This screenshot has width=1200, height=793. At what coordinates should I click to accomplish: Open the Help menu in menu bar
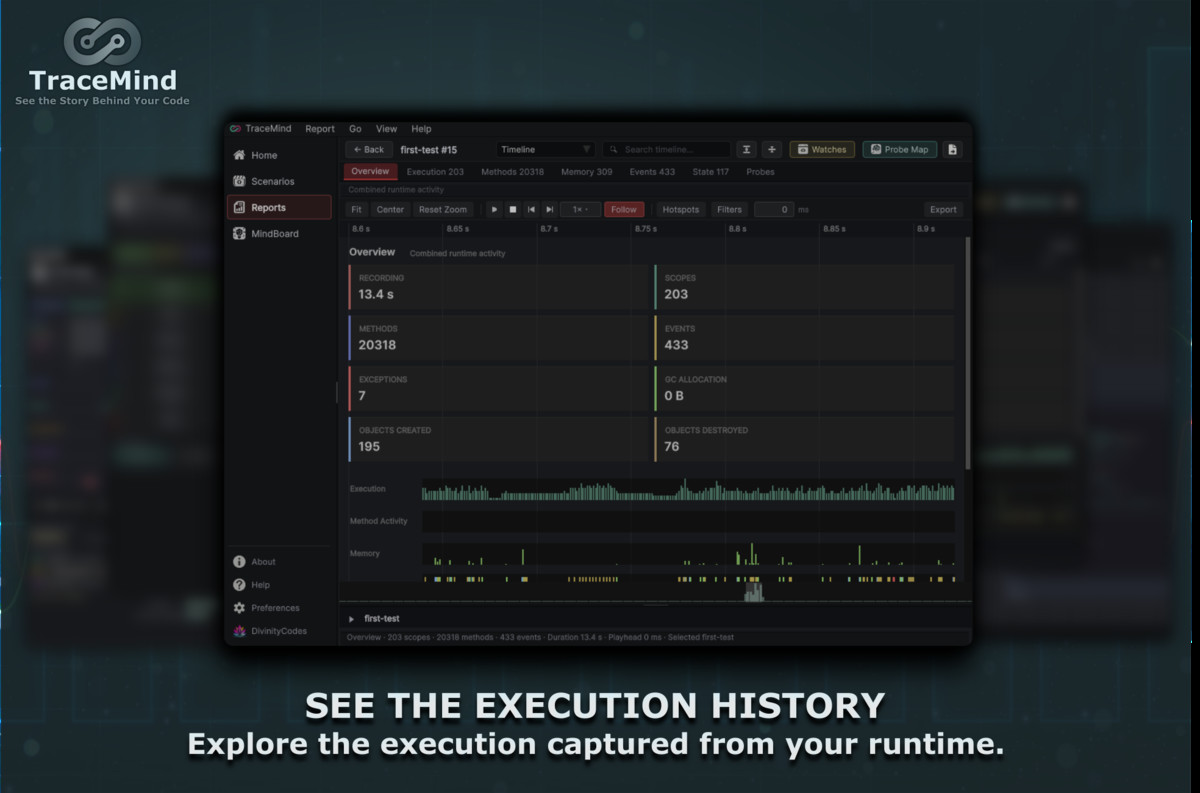pyautogui.click(x=421, y=129)
